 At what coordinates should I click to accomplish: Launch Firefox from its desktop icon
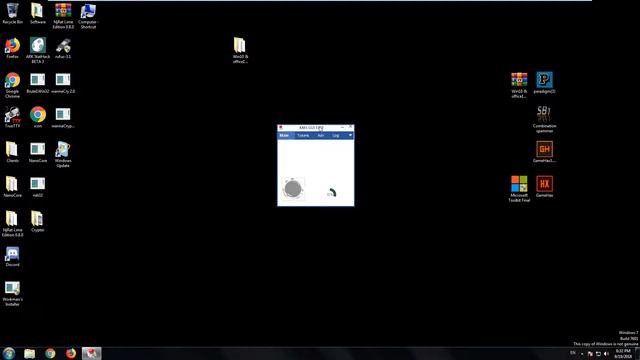click(12, 48)
